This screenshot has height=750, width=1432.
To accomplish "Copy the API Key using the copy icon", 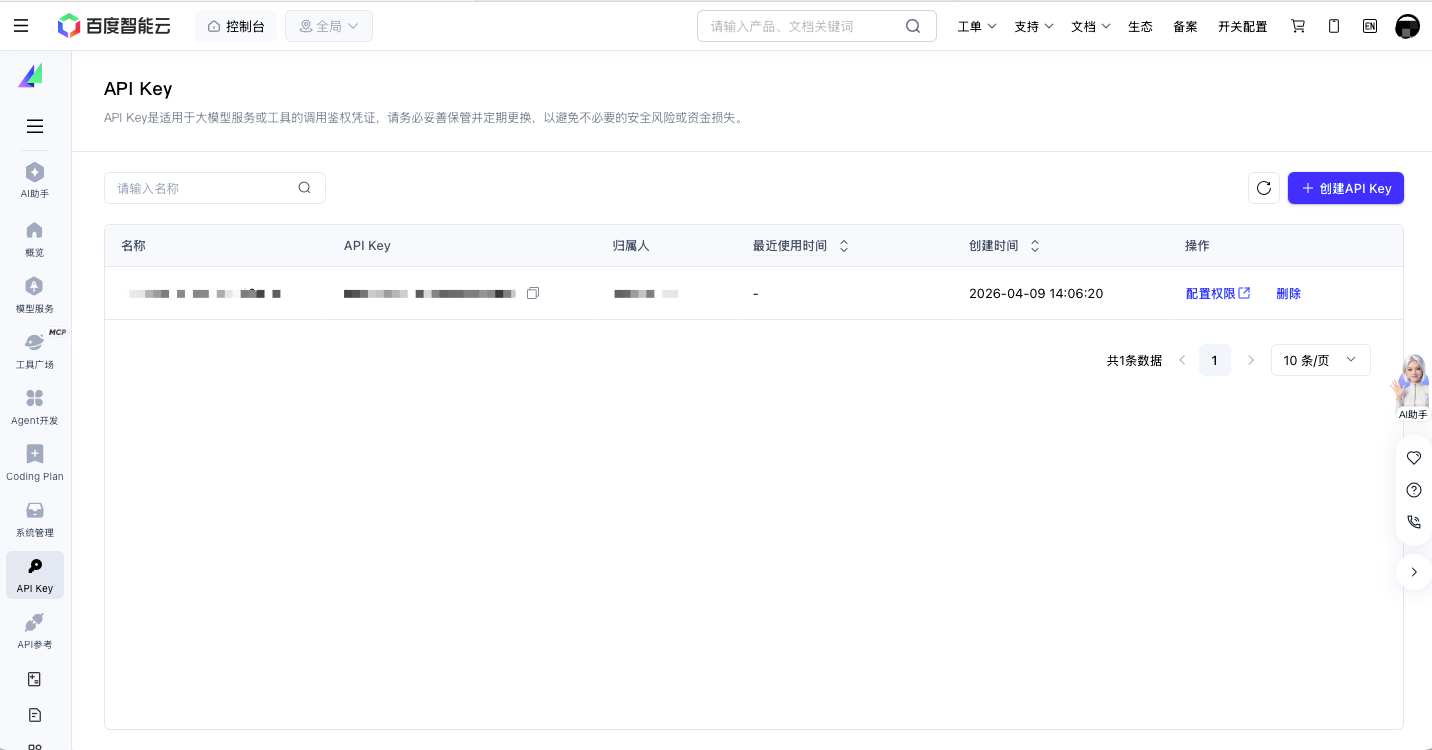I will (532, 293).
